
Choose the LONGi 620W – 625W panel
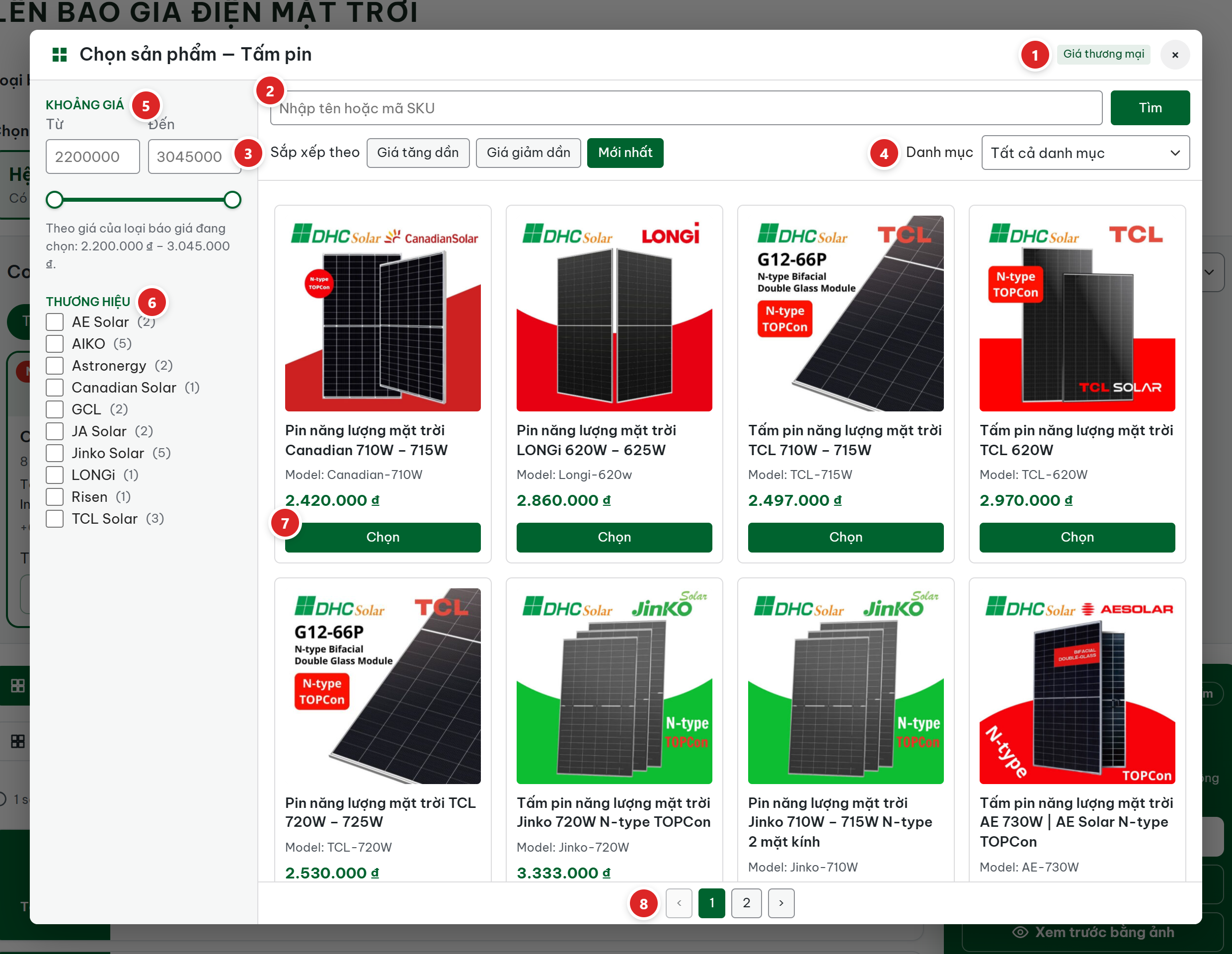tap(615, 537)
